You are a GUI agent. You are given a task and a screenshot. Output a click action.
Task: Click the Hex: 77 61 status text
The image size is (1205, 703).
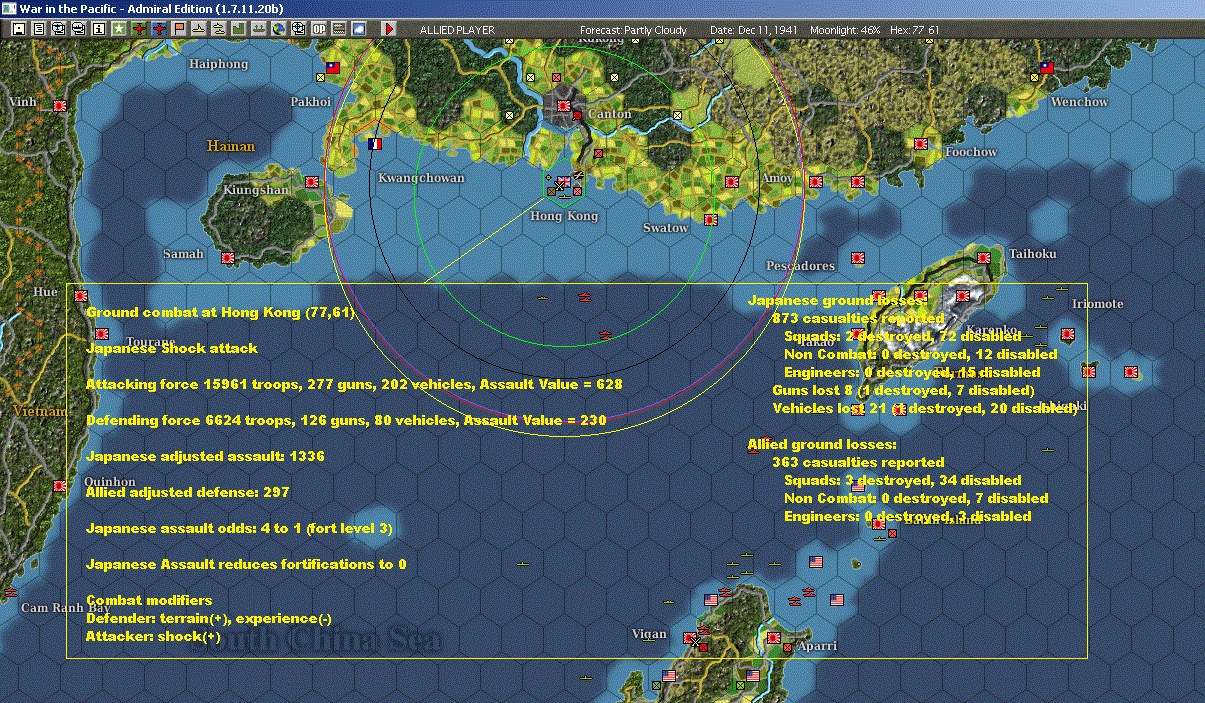click(x=913, y=30)
